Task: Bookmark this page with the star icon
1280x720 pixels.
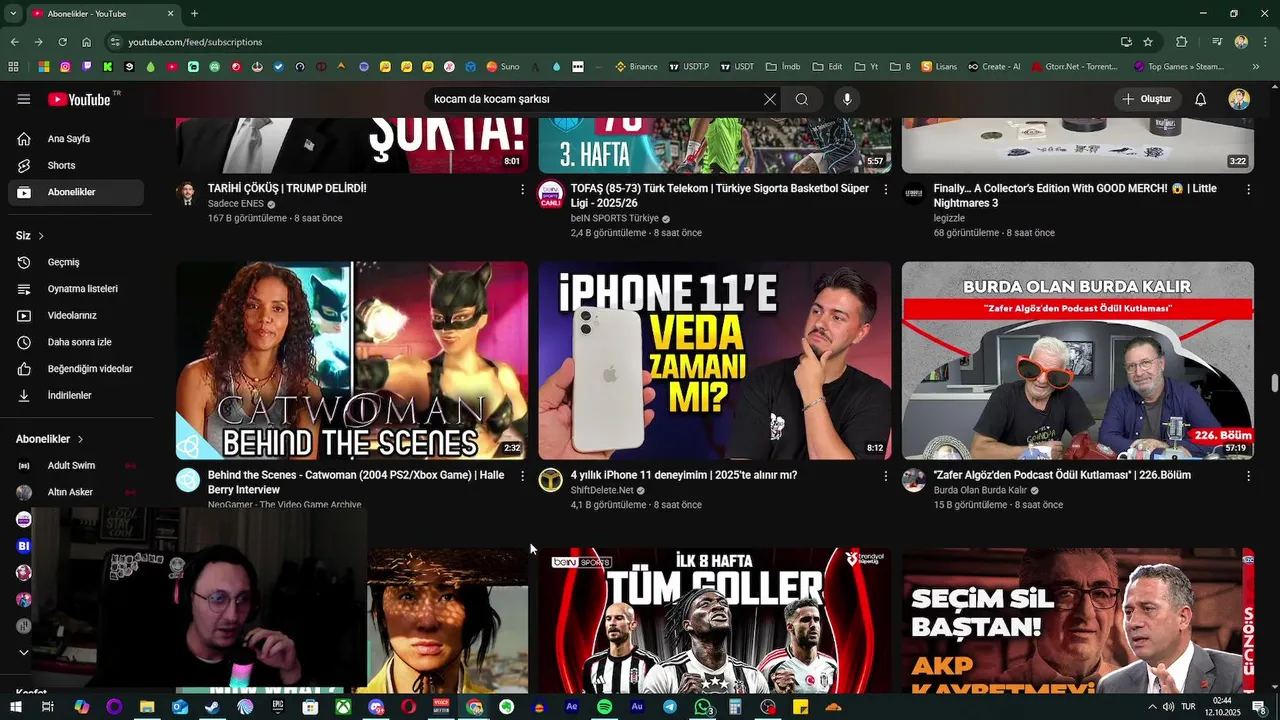Action: tap(1148, 42)
